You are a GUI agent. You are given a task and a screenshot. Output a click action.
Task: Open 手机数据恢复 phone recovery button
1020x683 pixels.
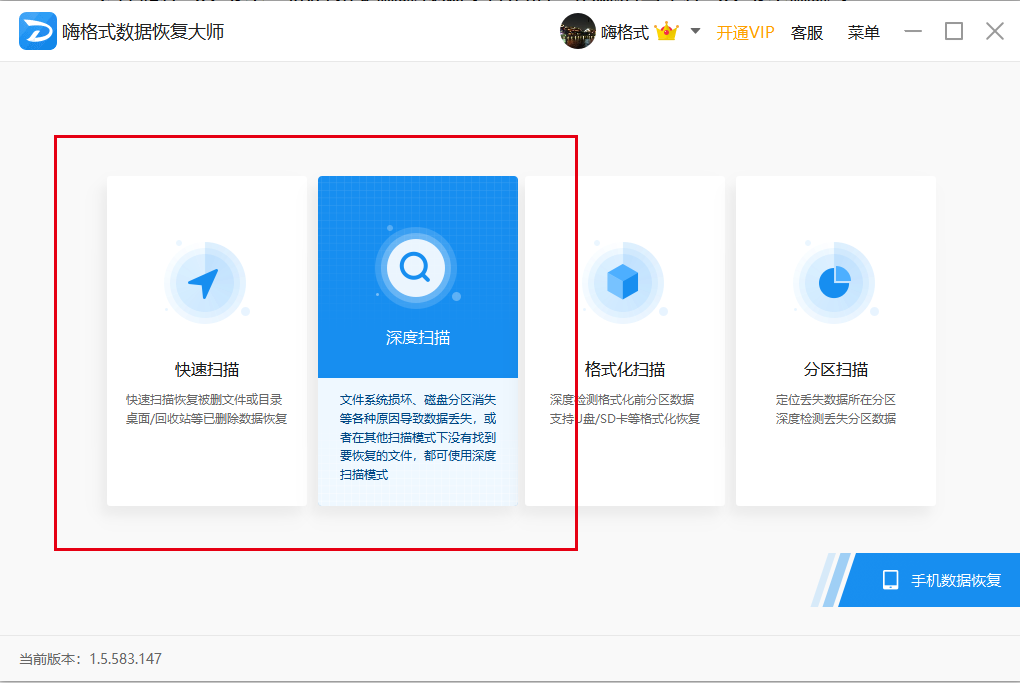929,580
